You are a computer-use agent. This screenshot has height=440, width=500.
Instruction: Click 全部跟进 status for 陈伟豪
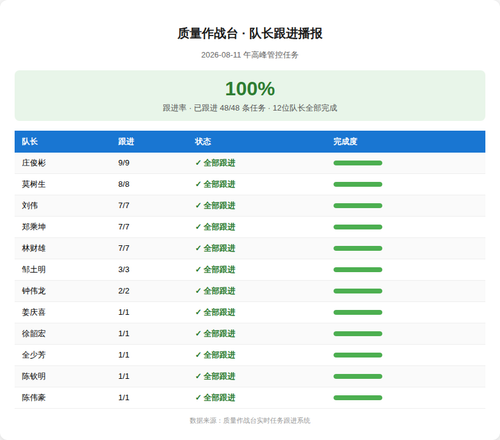(x=215, y=398)
